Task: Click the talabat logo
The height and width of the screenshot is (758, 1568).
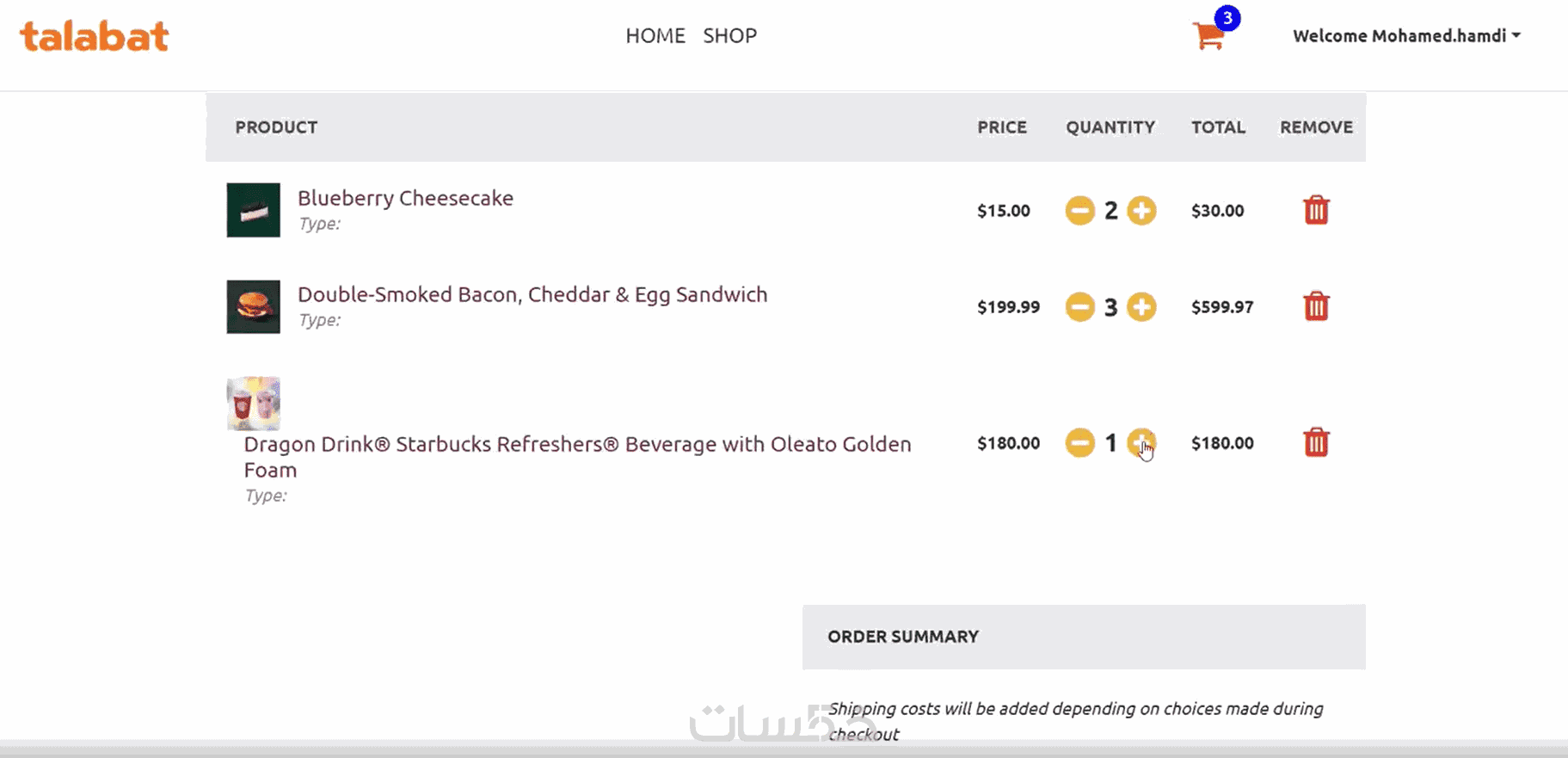Action: click(95, 36)
